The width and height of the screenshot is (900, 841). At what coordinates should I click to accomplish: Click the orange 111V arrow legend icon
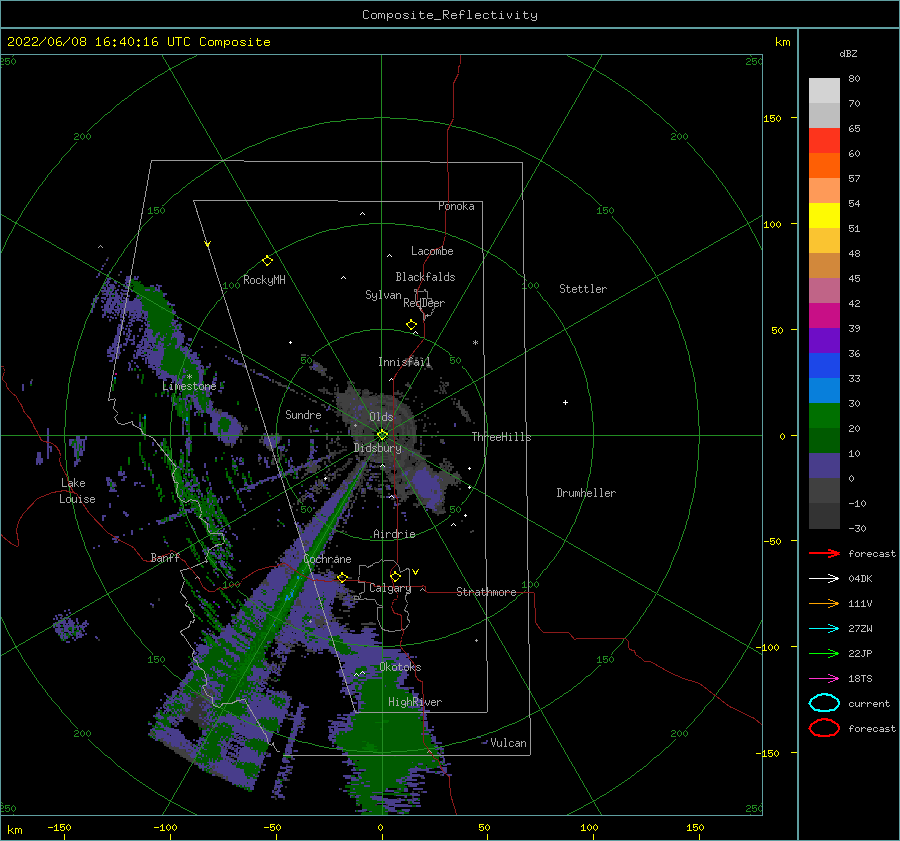tap(824, 603)
